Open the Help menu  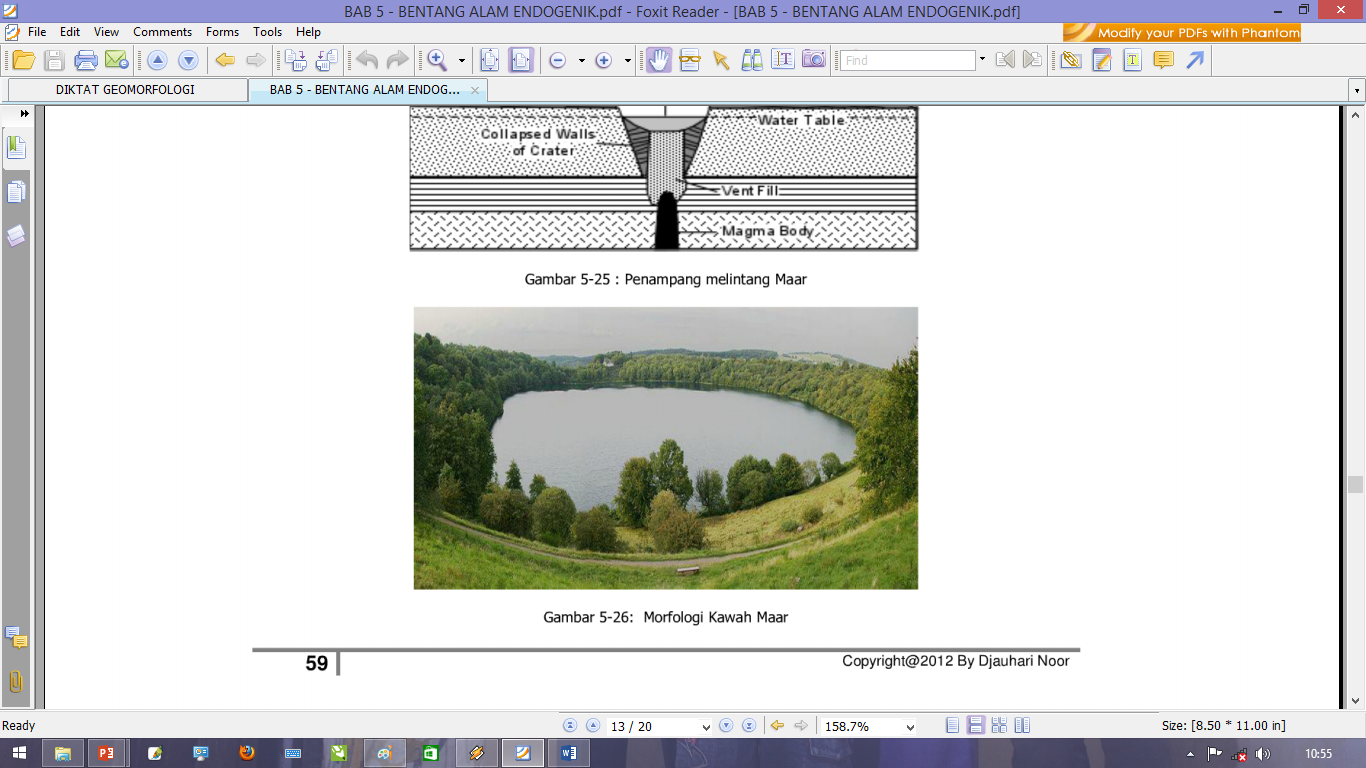pos(308,32)
